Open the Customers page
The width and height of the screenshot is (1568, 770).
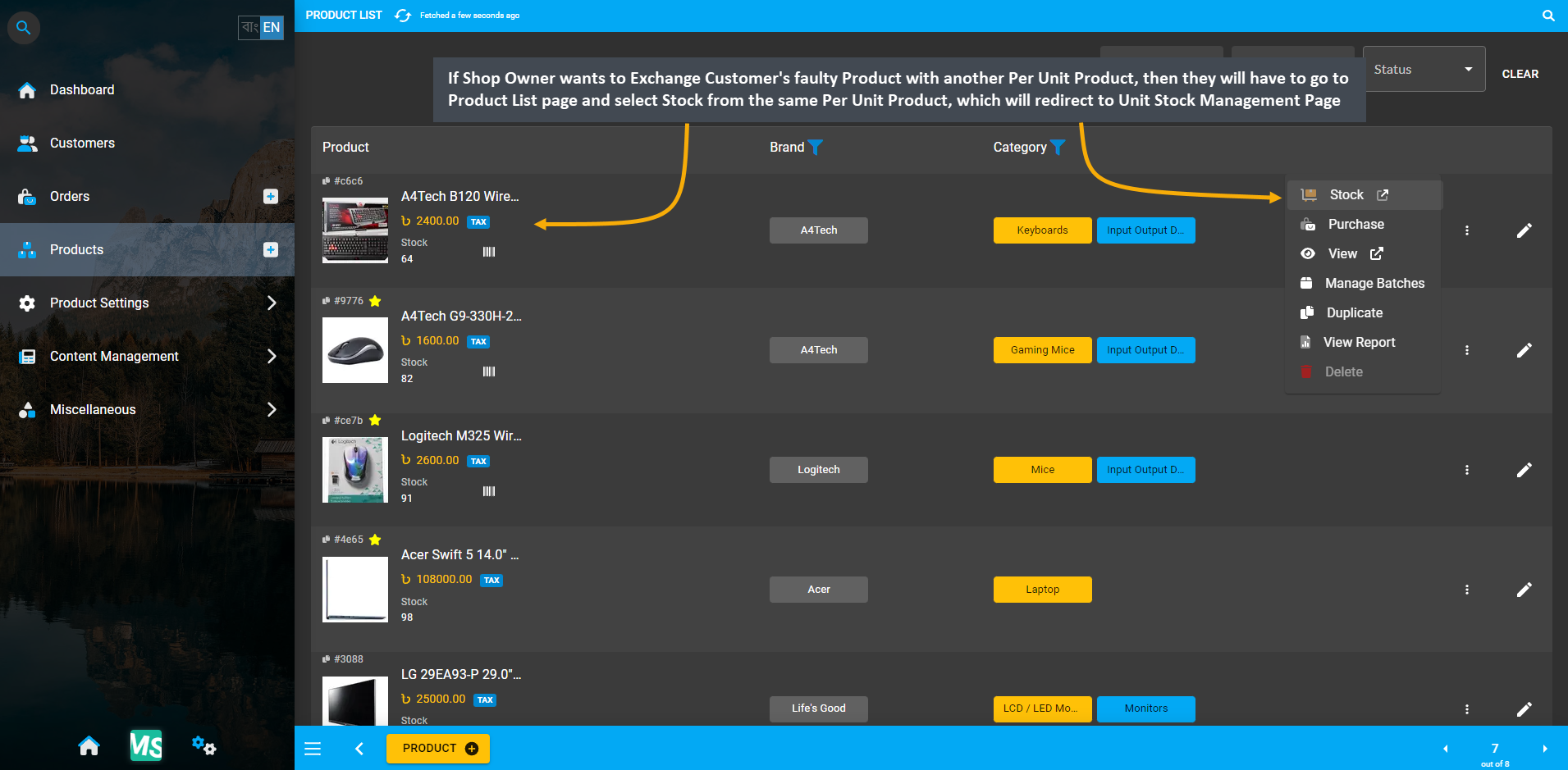(x=82, y=144)
